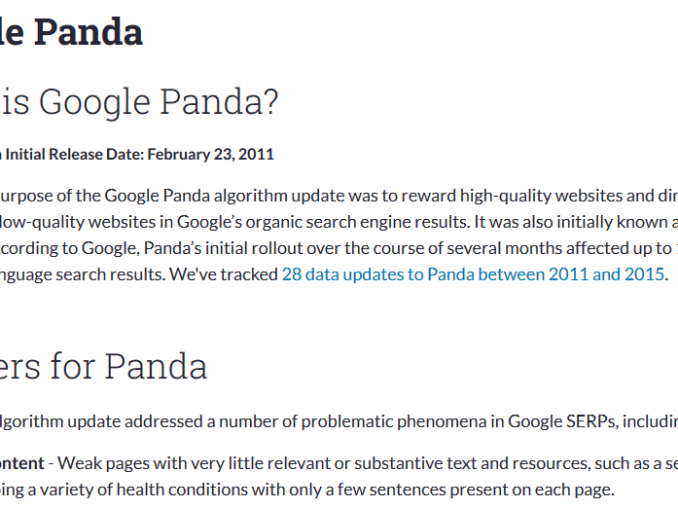Click the 'ers for Panda' section heading
678x509 pixels.
(x=103, y=366)
